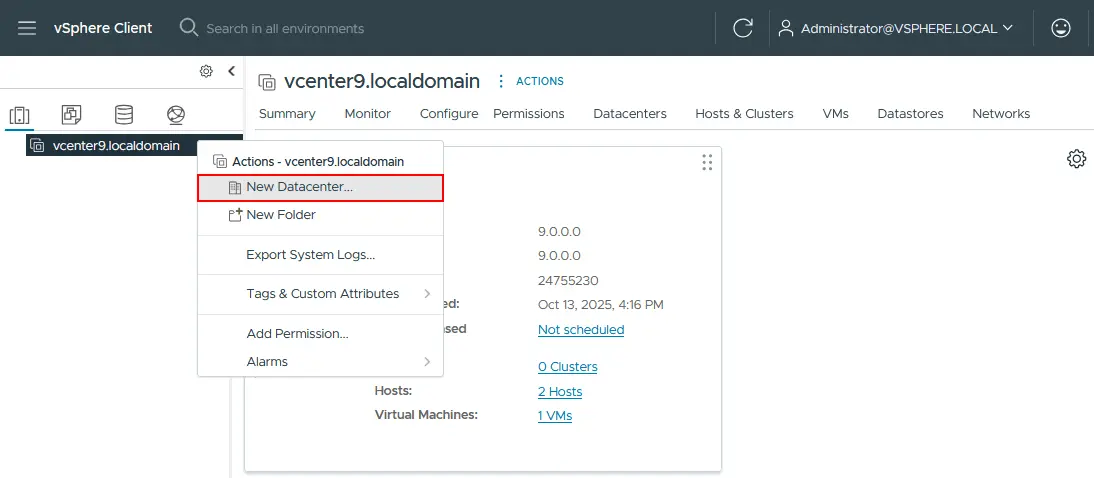Image resolution: width=1094 pixels, height=478 pixels.
Task: Open the smiley feedback icon
Action: click(x=1061, y=28)
